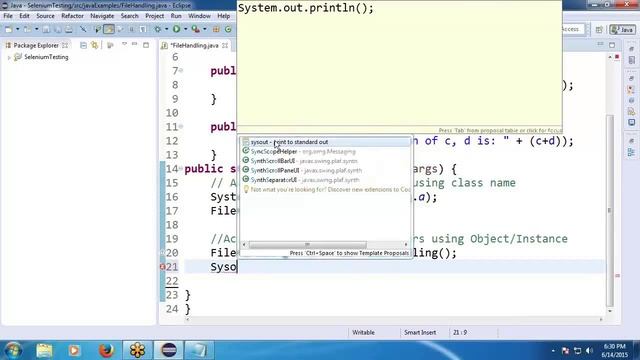Open the Edit menu
640x360 pixels.
point(24,16)
